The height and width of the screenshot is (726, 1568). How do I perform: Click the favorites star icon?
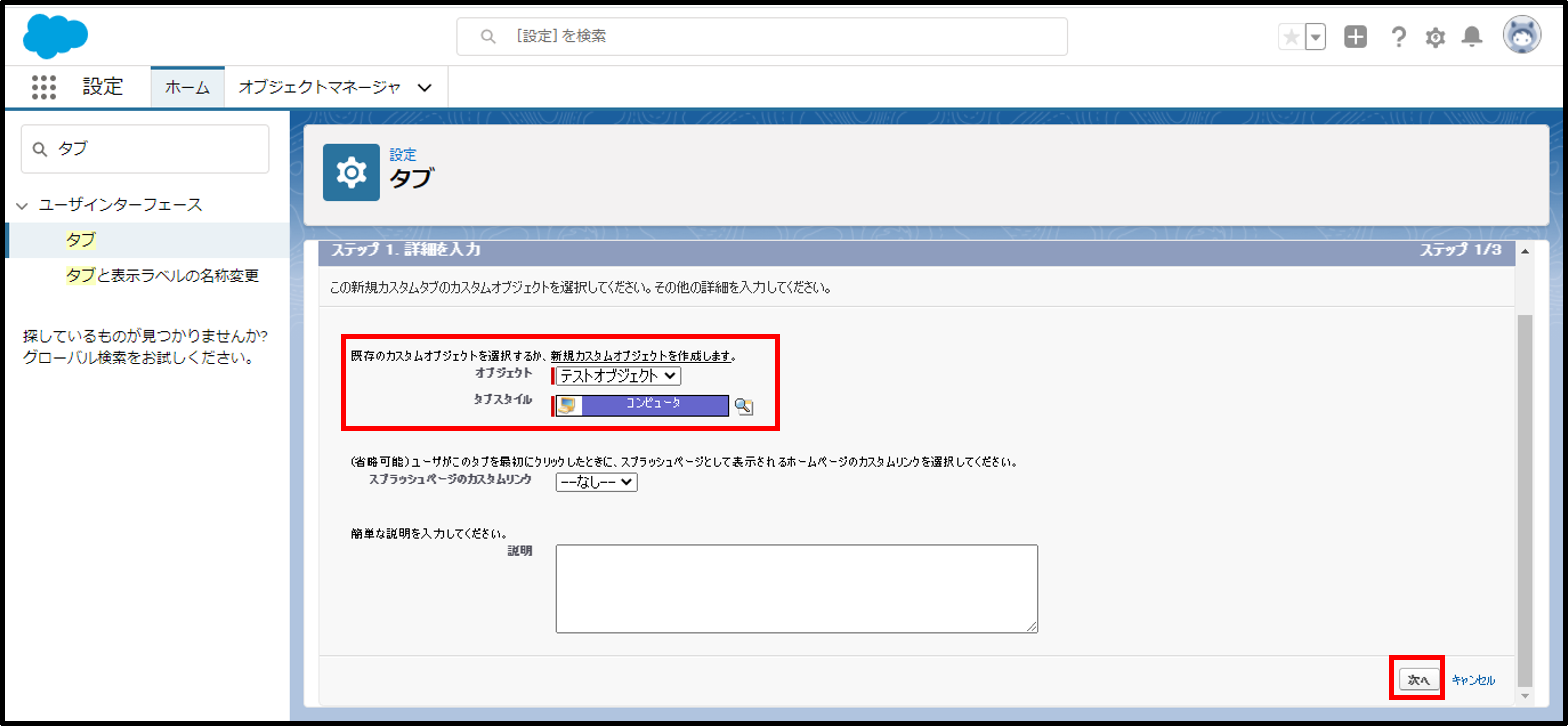[1291, 37]
